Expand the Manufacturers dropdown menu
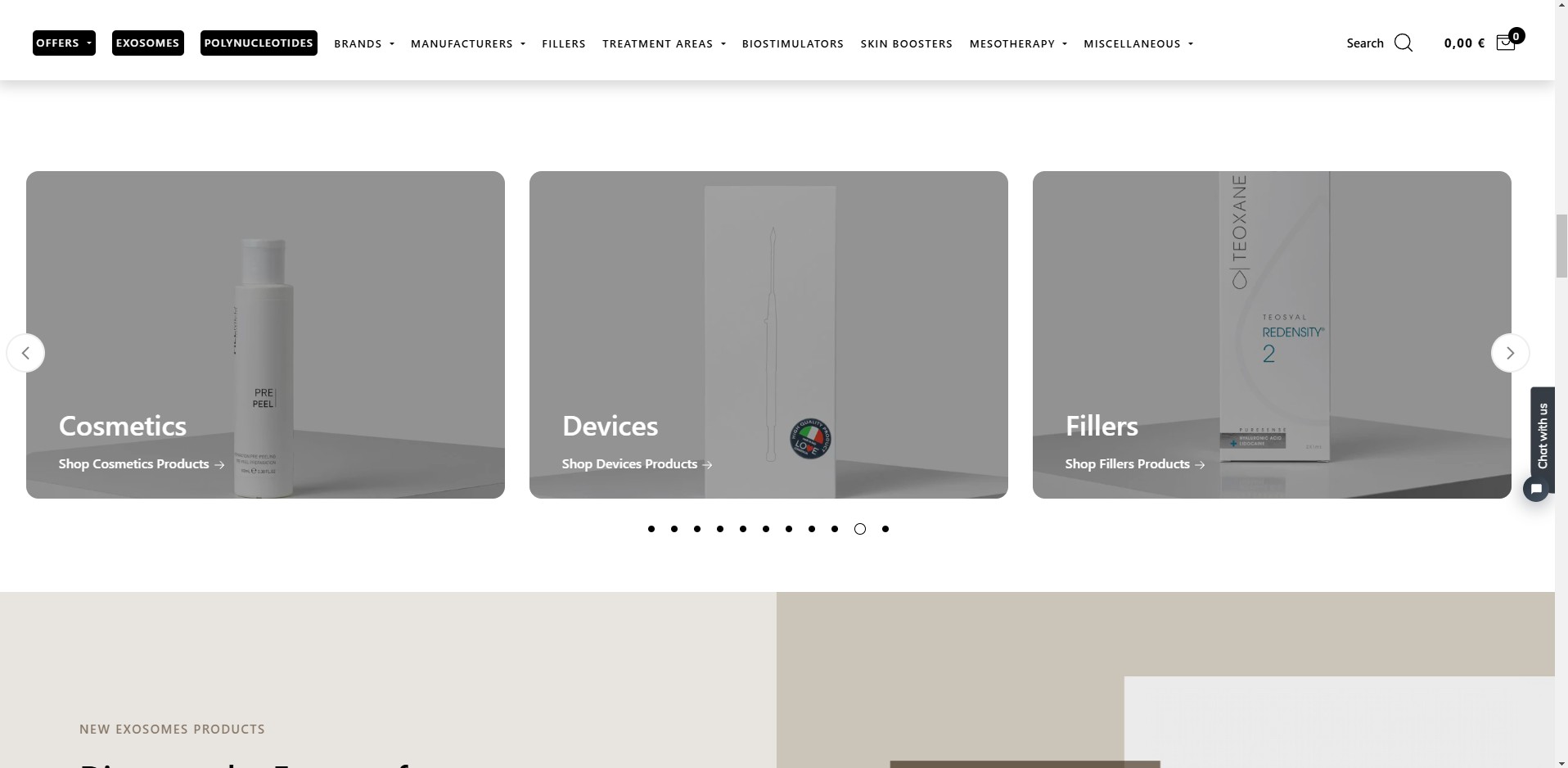Screen dimensions: 1568x768 pyautogui.click(x=467, y=44)
